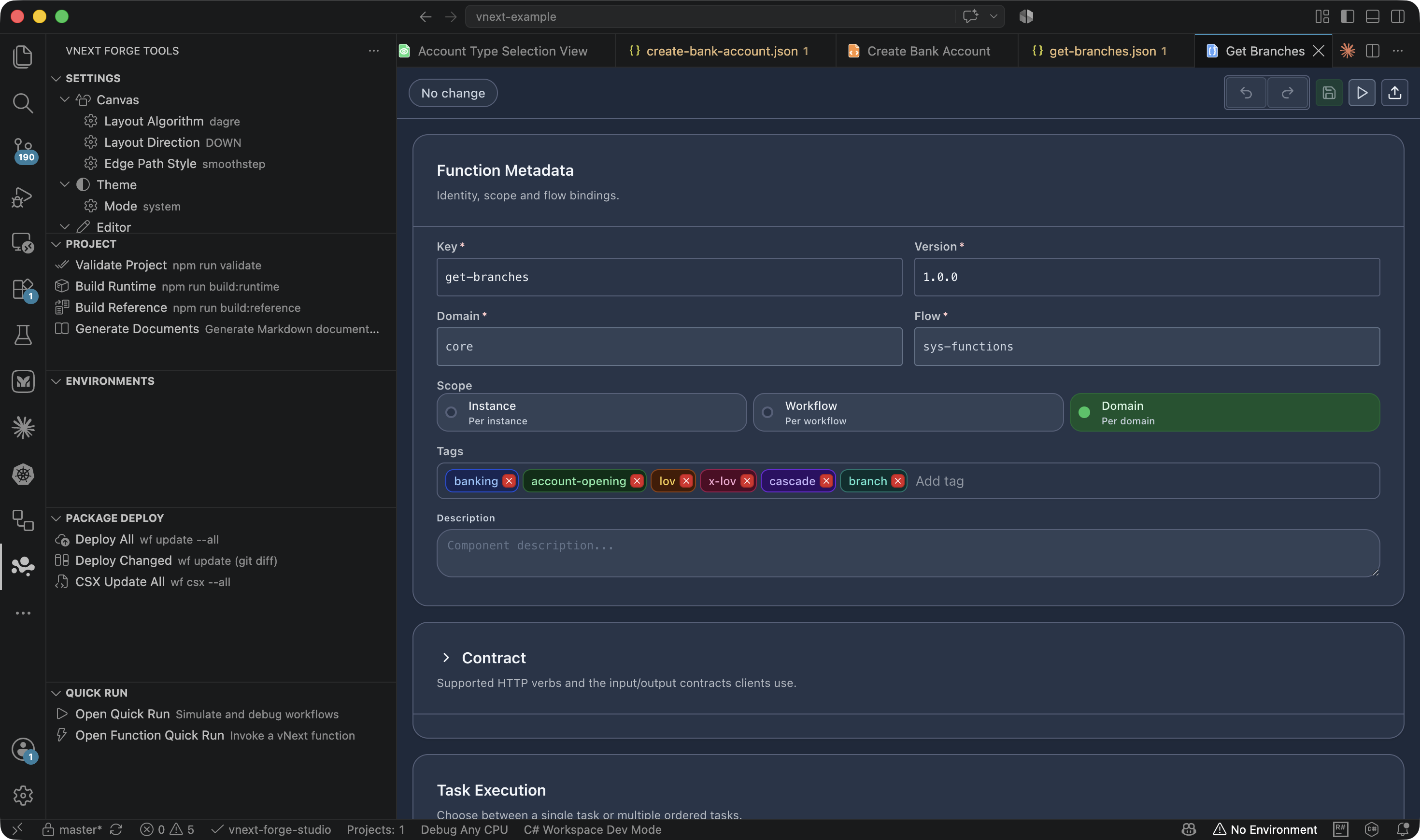Remove the x-lov tag

click(747, 481)
